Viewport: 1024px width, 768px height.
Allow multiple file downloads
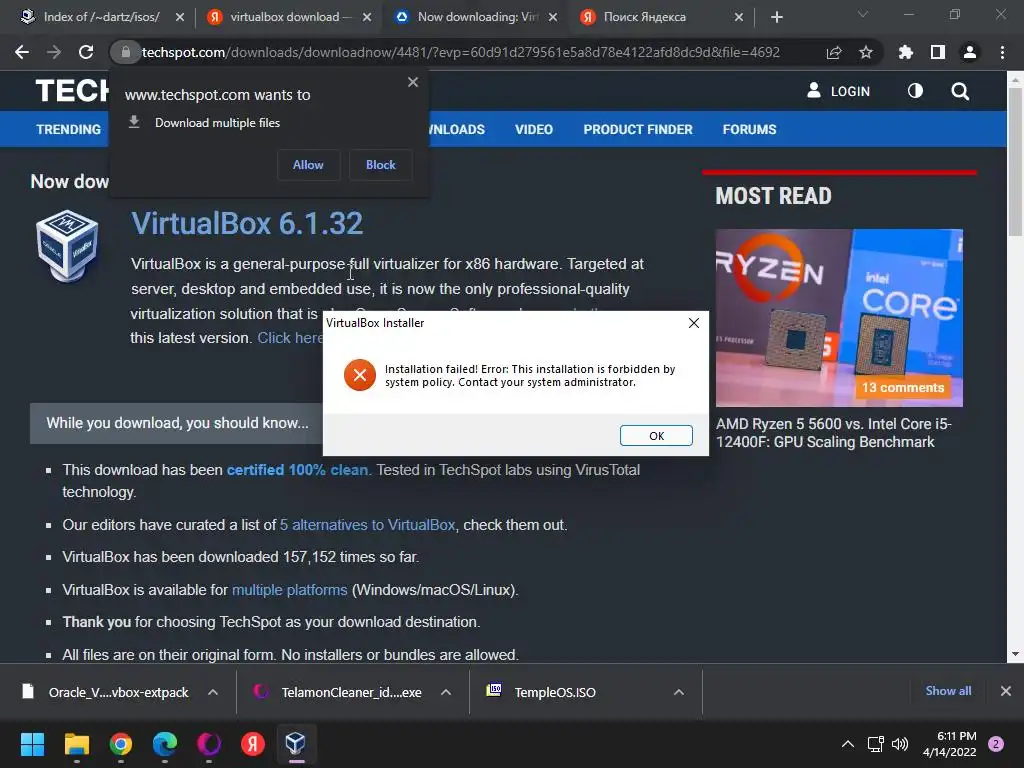point(308,165)
